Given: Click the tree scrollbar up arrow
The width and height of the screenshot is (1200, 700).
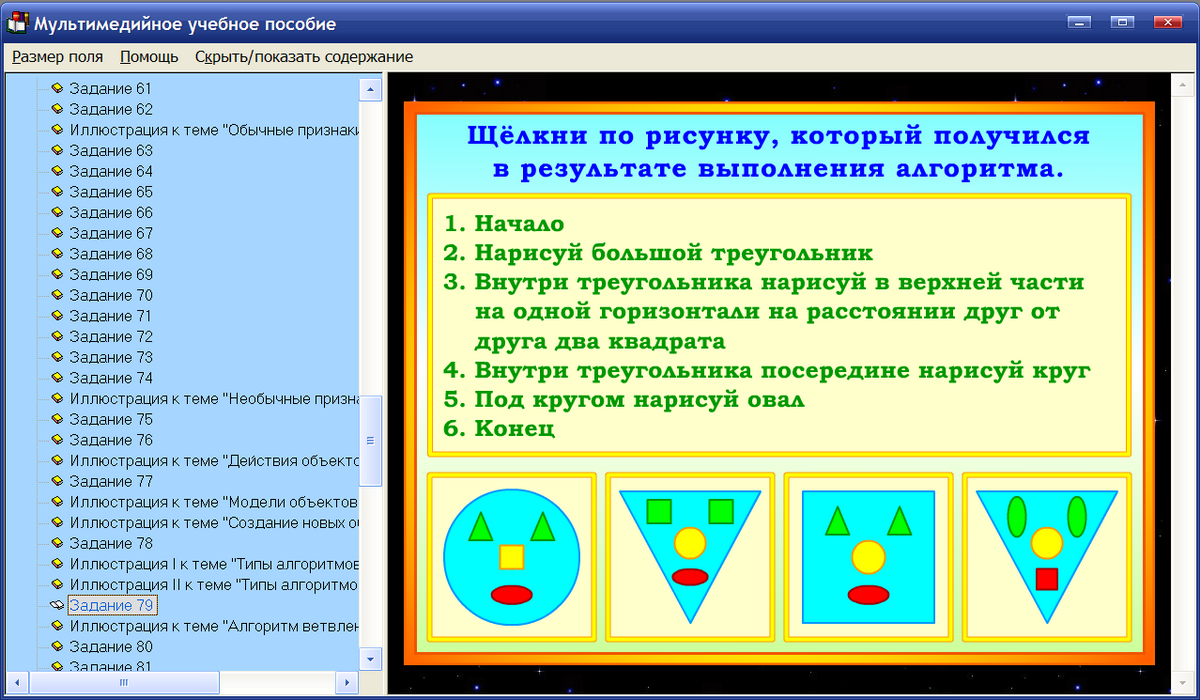Looking at the screenshot, I should tap(370, 90).
